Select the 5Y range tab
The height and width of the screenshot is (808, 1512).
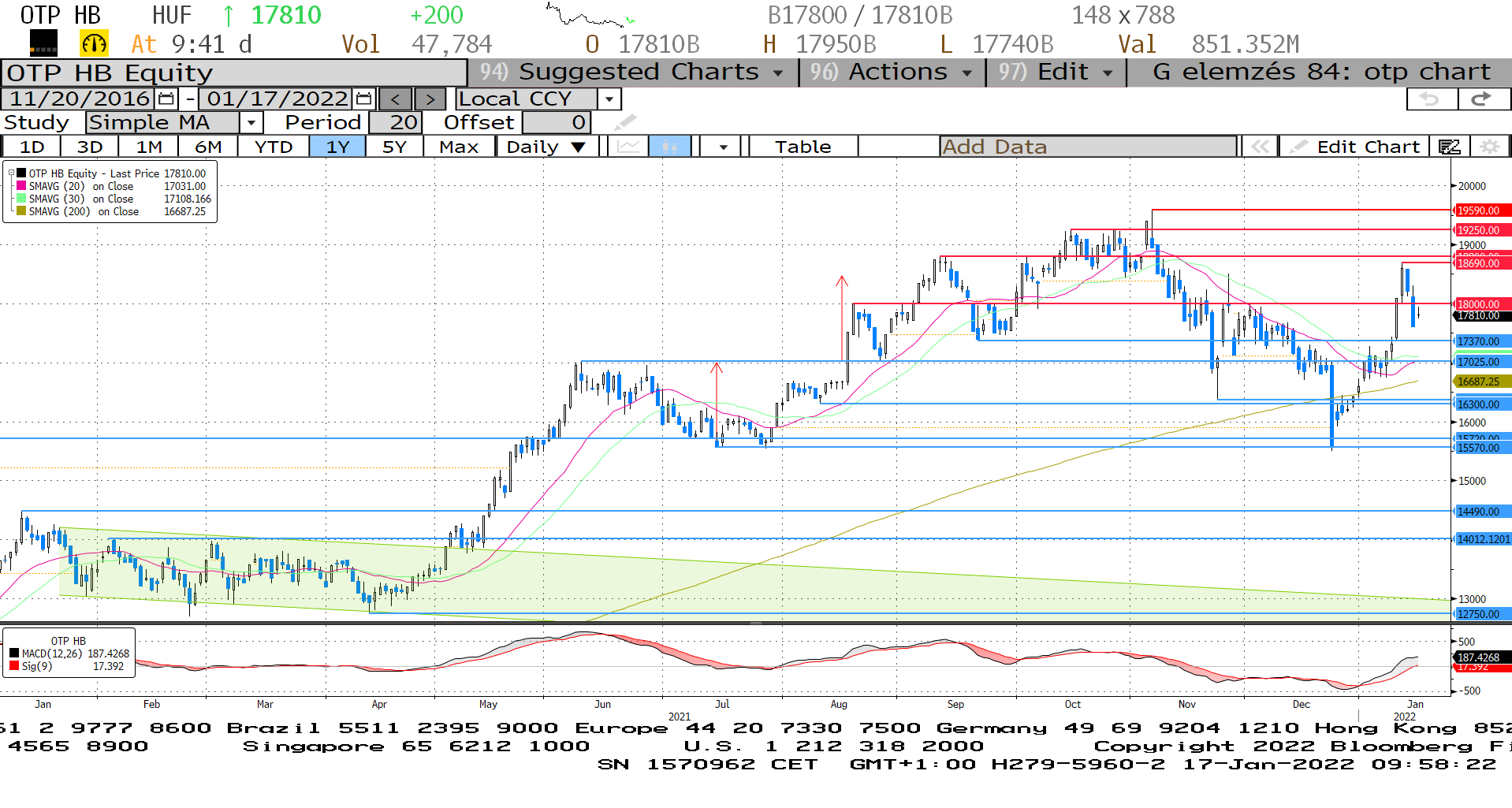(394, 147)
